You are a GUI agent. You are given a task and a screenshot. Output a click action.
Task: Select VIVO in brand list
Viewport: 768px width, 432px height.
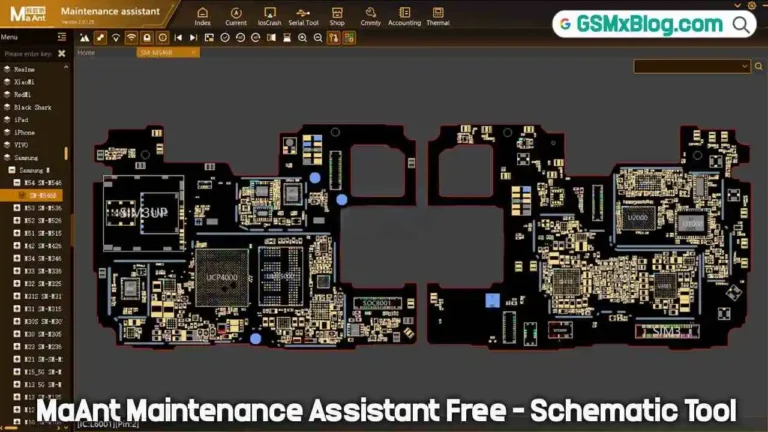pyautogui.click(x=21, y=145)
